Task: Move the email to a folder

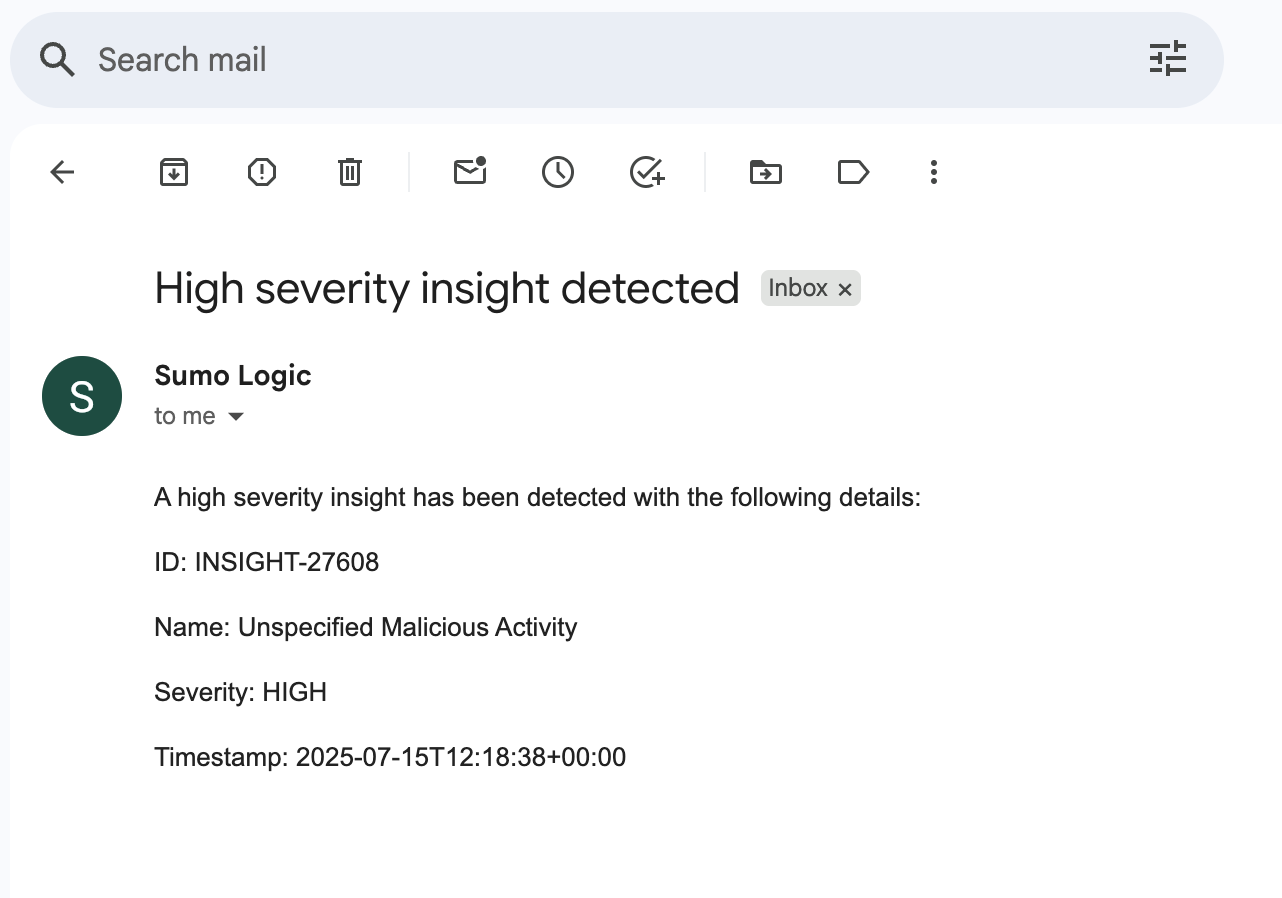Action: pos(765,172)
